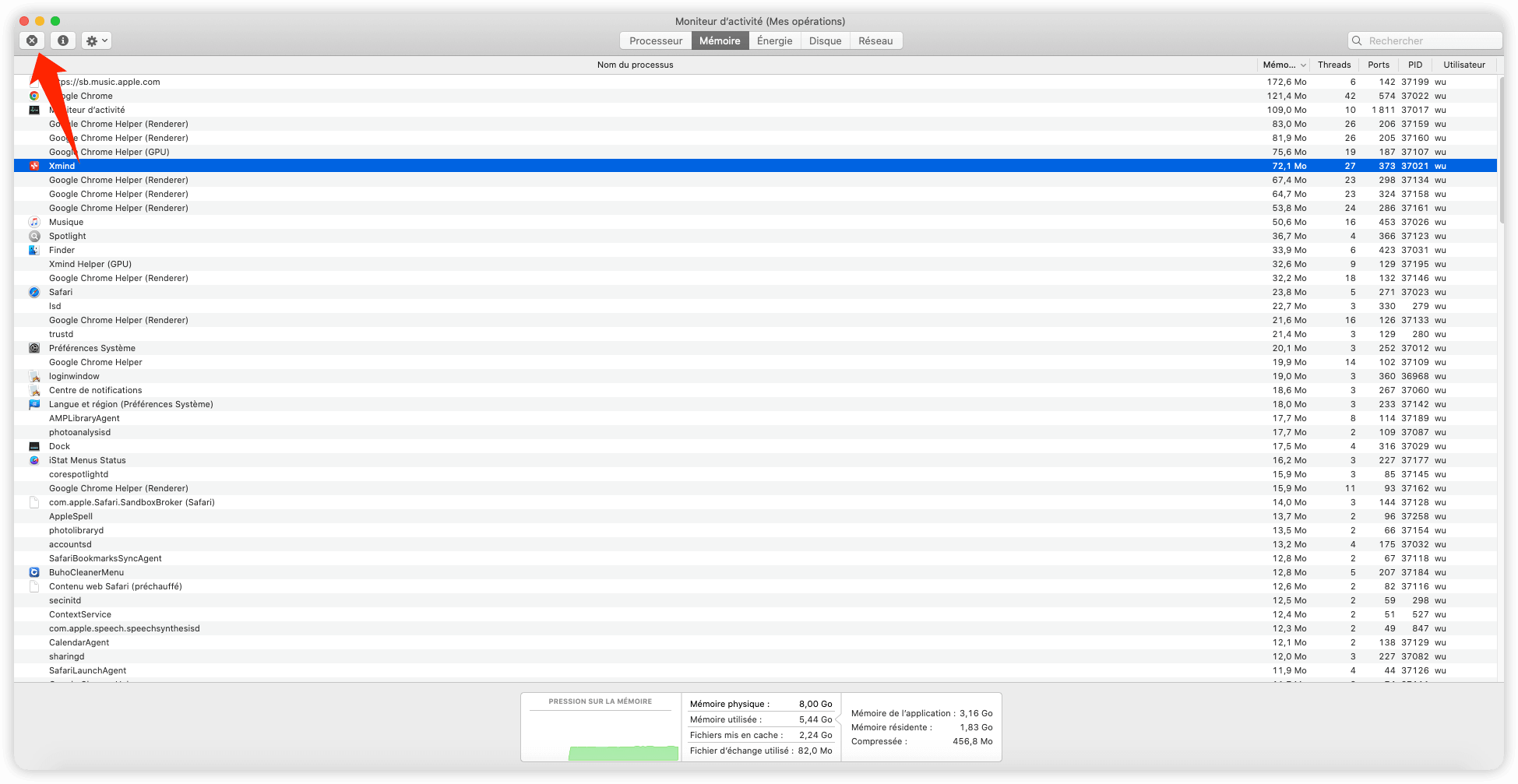Select the com.apple.speech.speechsynthesisd row
The image size is (1518, 784).
(x=755, y=628)
